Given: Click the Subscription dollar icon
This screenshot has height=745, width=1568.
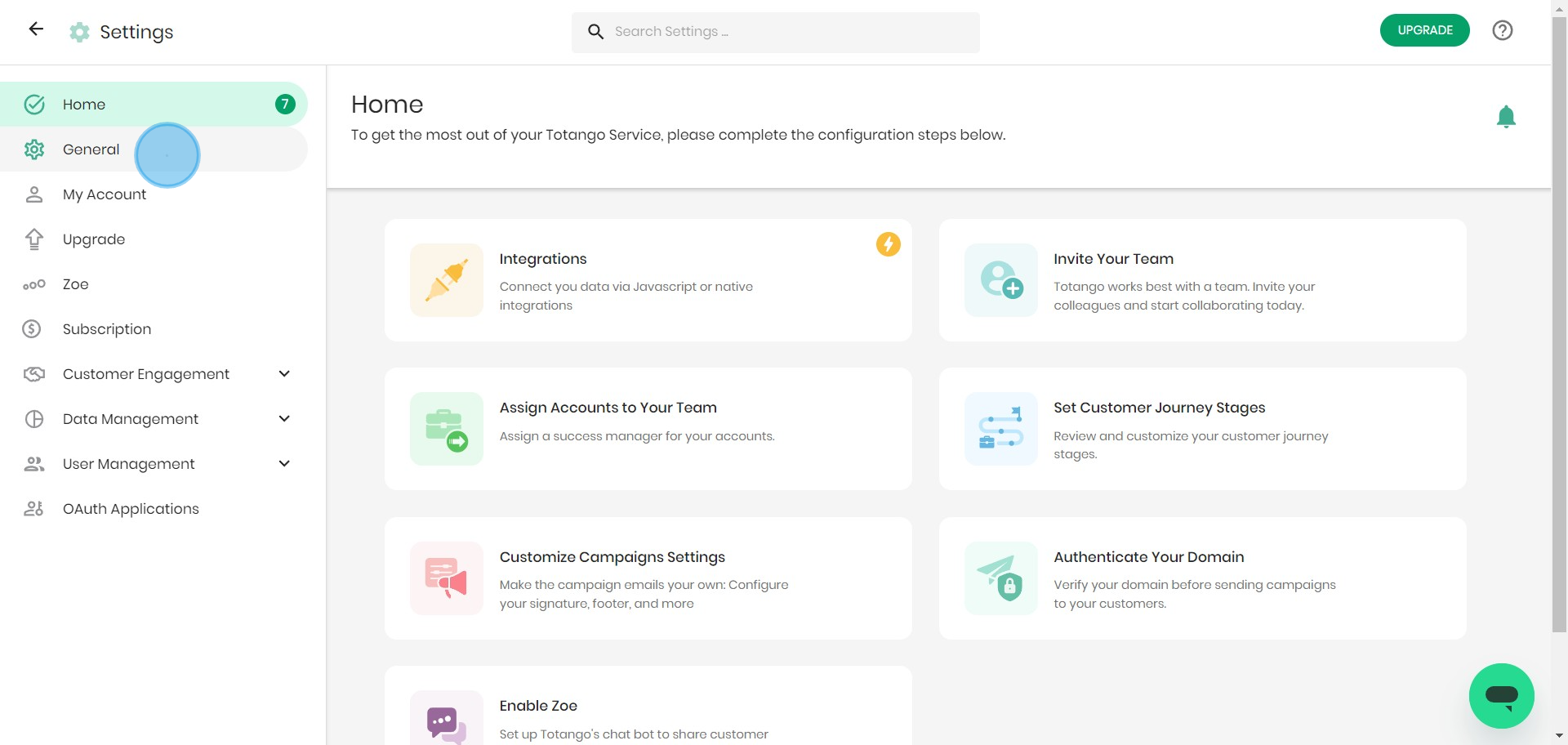Looking at the screenshot, I should [x=32, y=329].
